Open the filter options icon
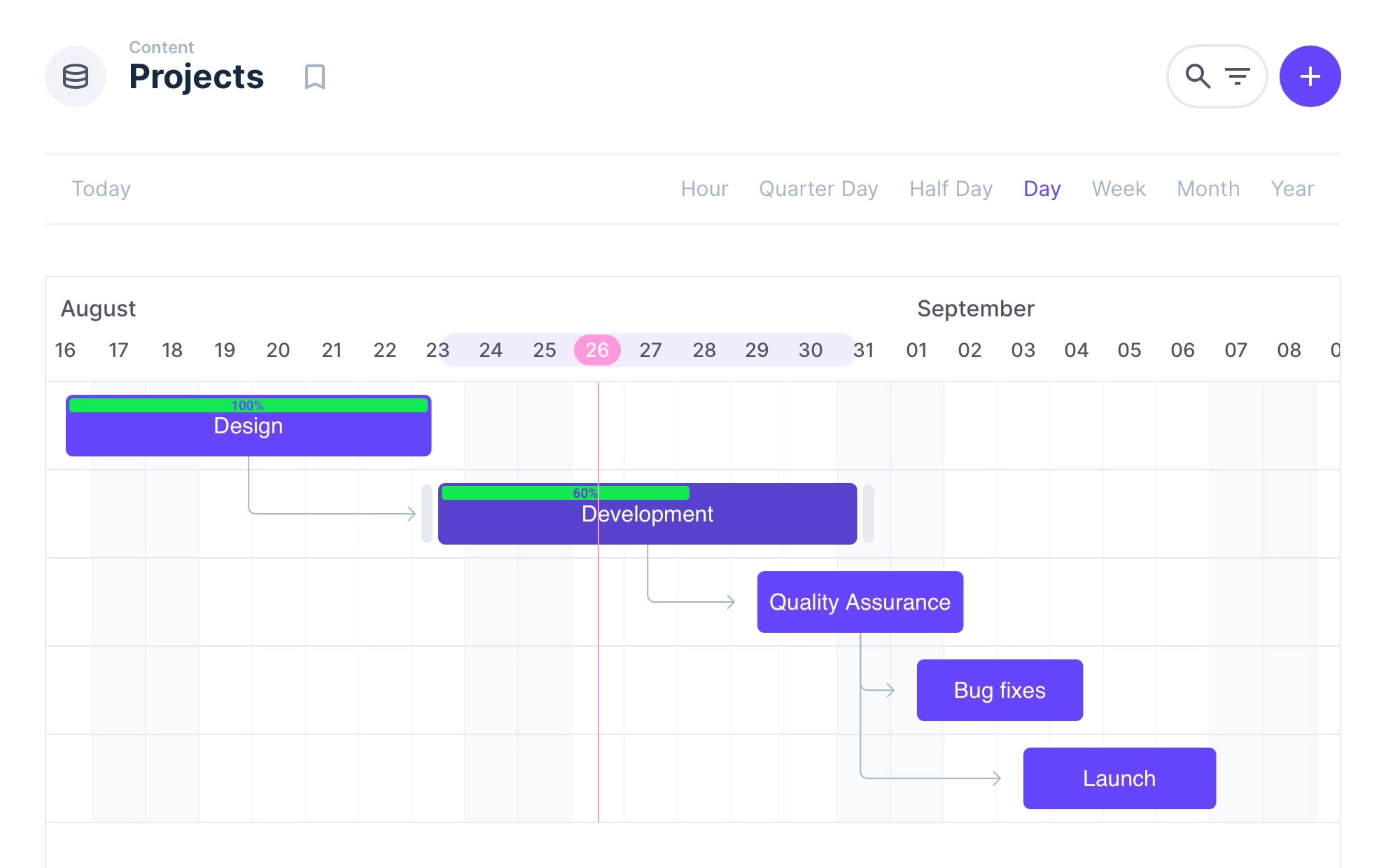 [1237, 76]
